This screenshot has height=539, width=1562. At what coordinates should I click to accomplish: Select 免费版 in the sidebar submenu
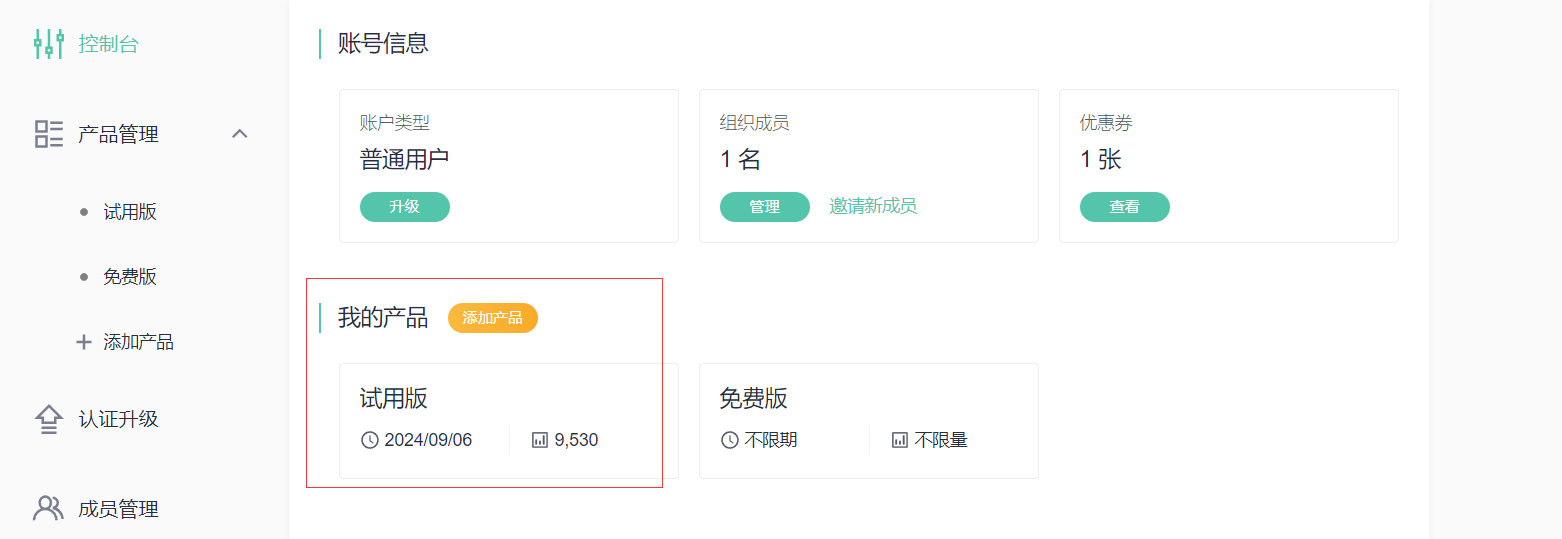tap(130, 277)
